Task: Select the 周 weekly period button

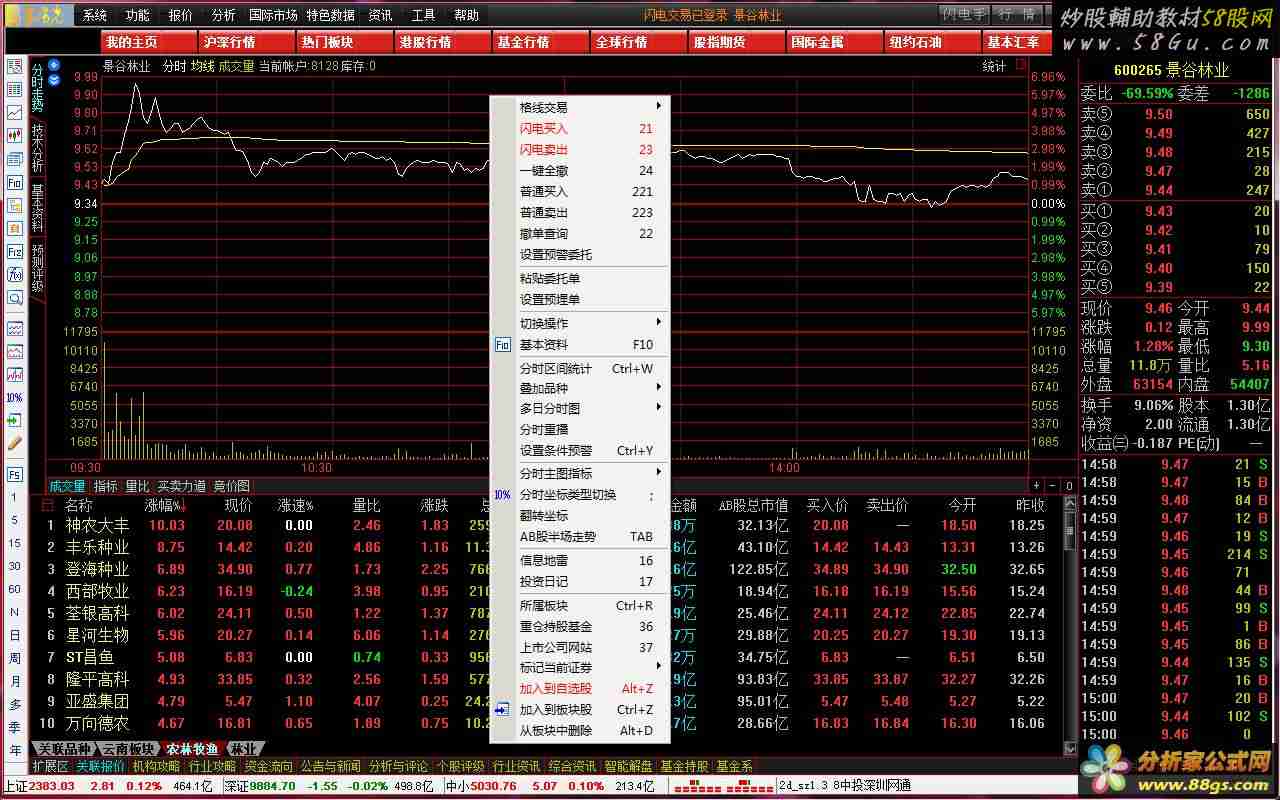Action: 15,658
